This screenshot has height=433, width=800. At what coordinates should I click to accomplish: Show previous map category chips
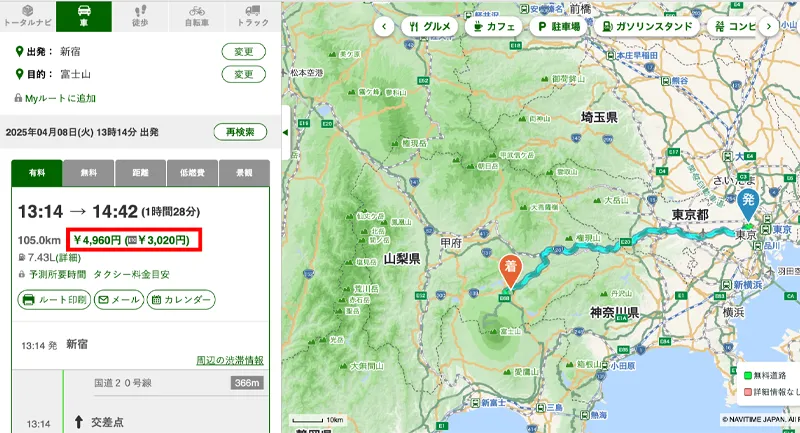[384, 27]
